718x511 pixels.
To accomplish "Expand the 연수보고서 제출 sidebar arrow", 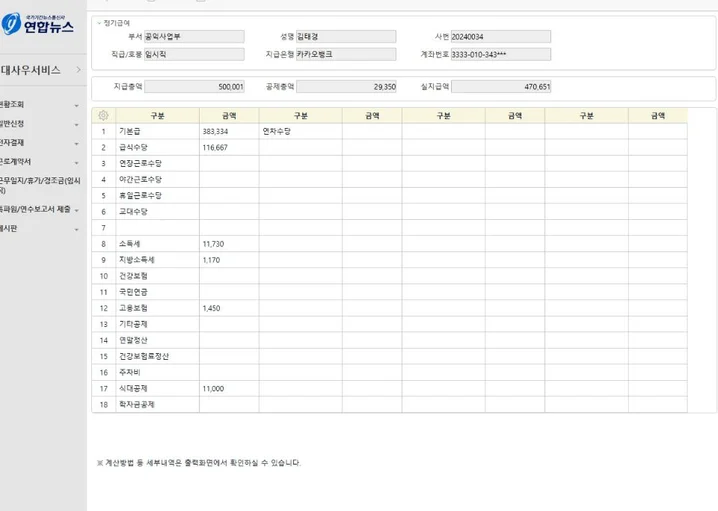I will click(x=76, y=210).
